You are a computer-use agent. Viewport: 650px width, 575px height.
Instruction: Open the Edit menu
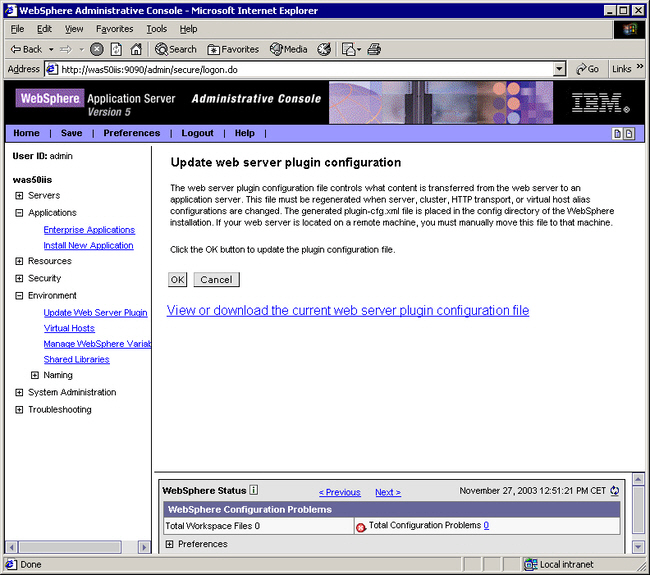[x=44, y=29]
